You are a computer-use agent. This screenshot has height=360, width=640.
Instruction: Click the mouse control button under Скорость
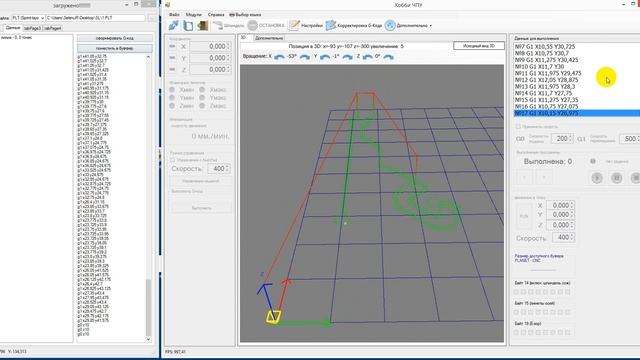point(200,181)
